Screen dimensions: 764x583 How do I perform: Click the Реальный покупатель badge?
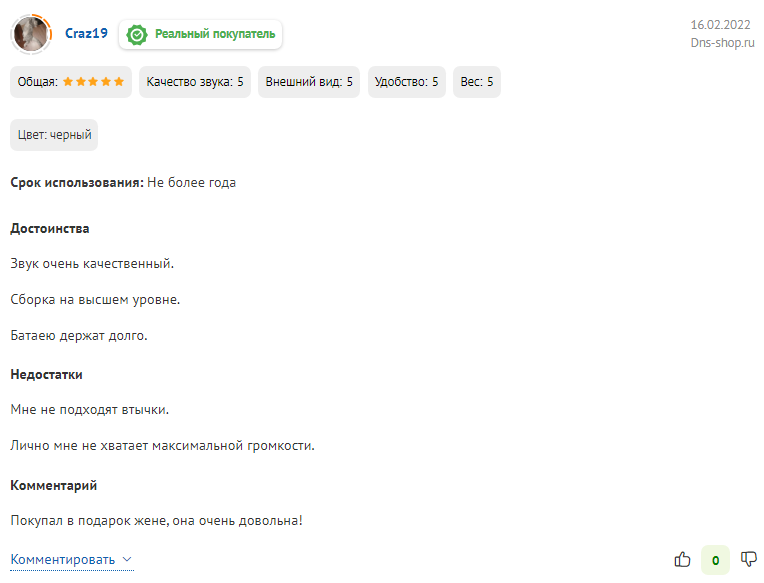[200, 35]
